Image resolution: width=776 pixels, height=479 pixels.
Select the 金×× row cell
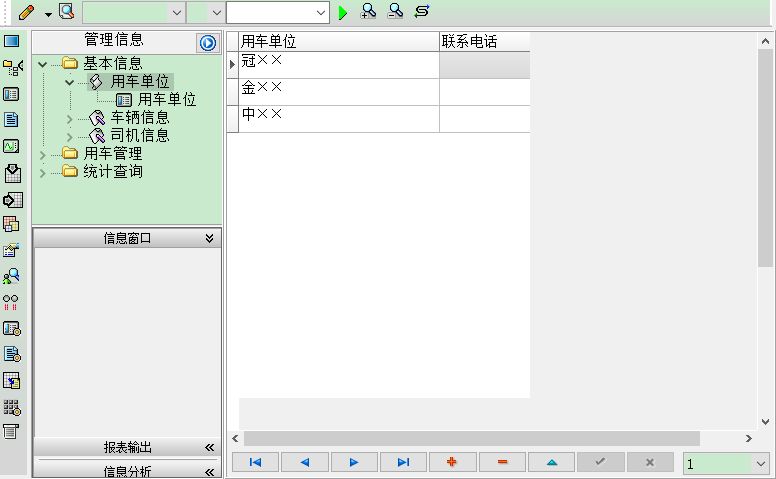click(339, 92)
